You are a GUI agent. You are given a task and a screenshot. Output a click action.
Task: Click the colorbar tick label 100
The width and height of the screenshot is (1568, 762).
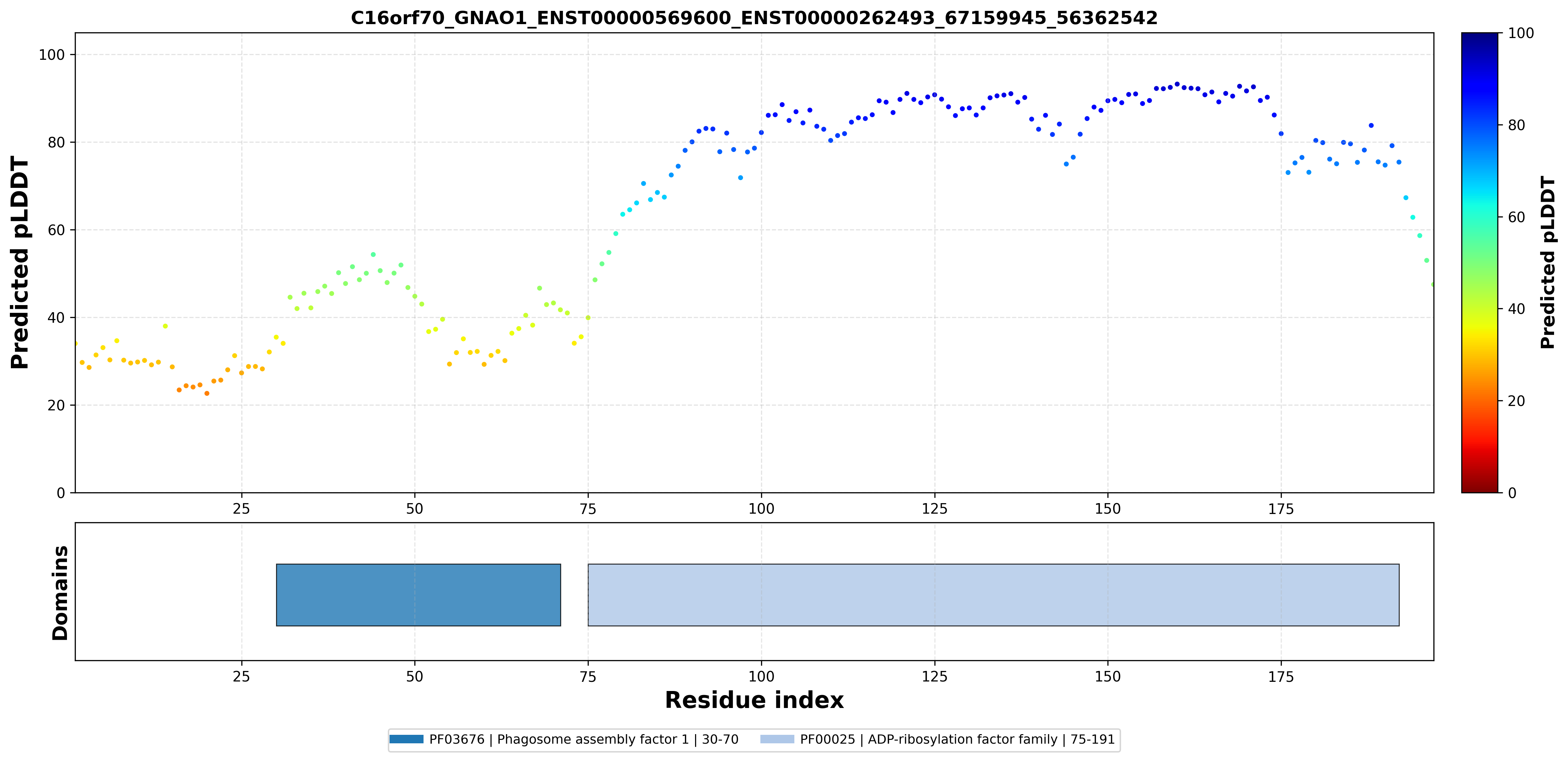point(1520,33)
